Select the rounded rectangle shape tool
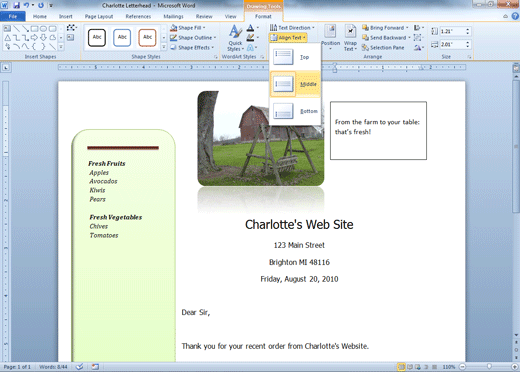 click(52, 29)
